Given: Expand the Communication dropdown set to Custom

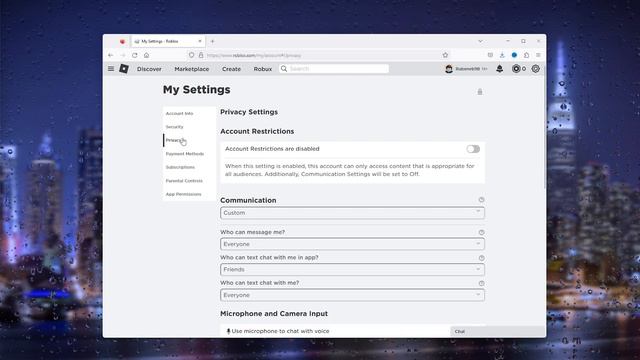Looking at the screenshot, I should pyautogui.click(x=352, y=213).
